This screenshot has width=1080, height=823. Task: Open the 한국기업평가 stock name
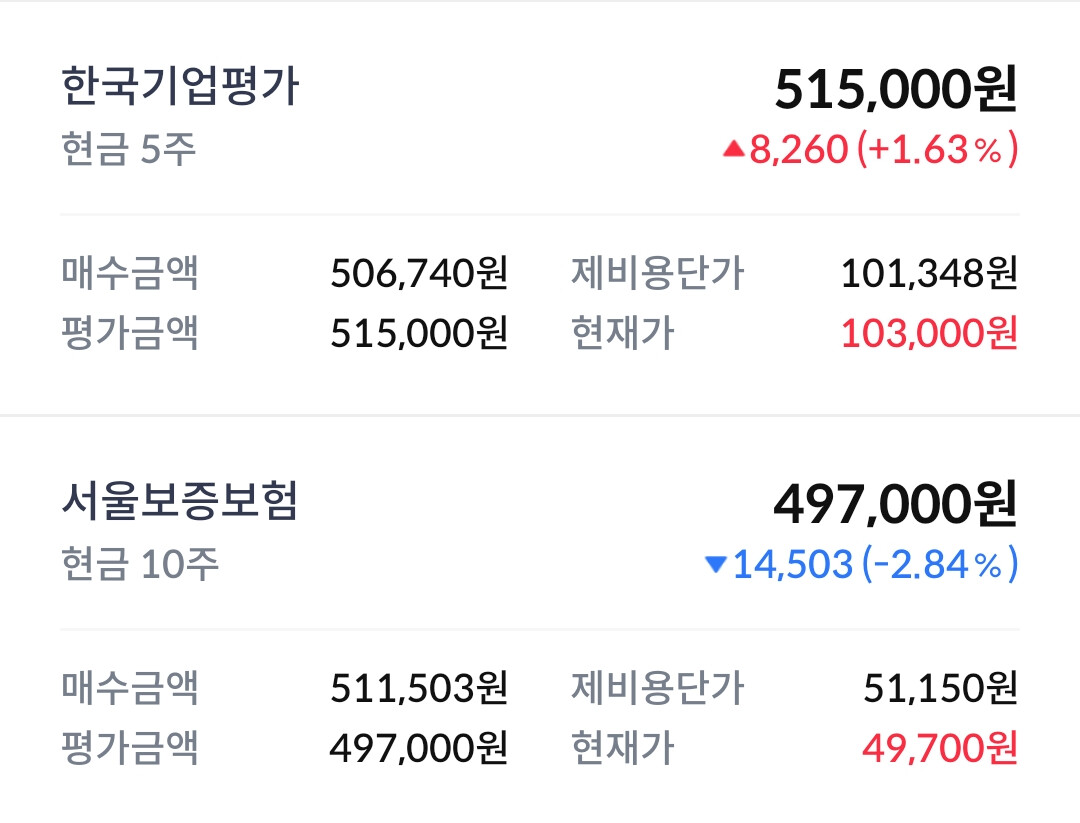180,87
